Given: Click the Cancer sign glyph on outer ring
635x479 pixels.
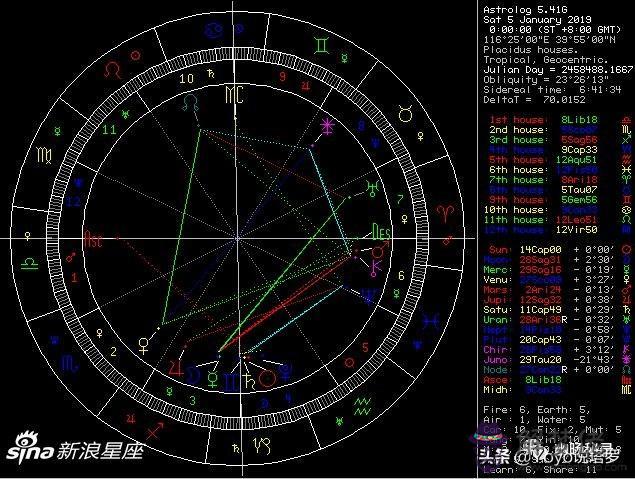Looking at the screenshot, I should 212,30.
